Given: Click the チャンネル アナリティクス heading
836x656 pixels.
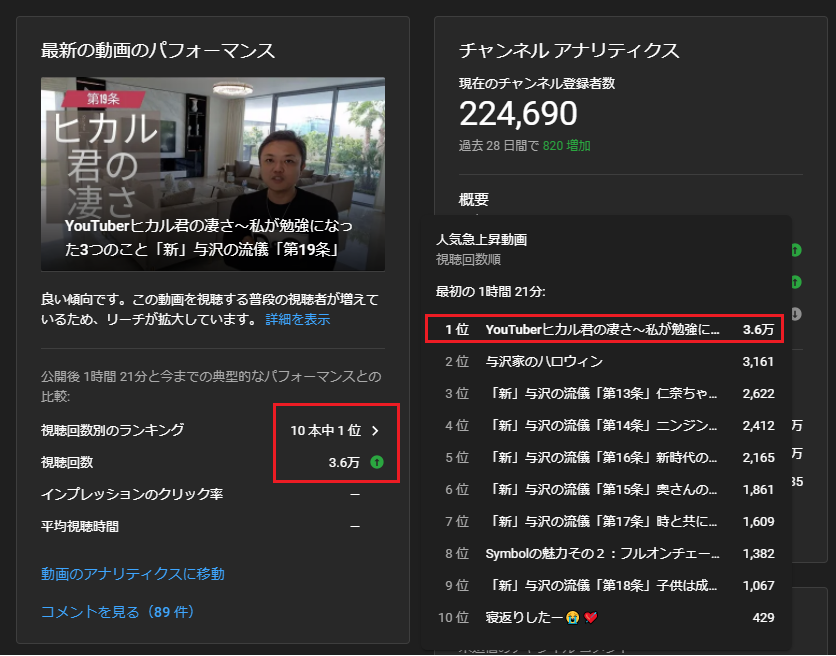Looking at the screenshot, I should [x=569, y=51].
